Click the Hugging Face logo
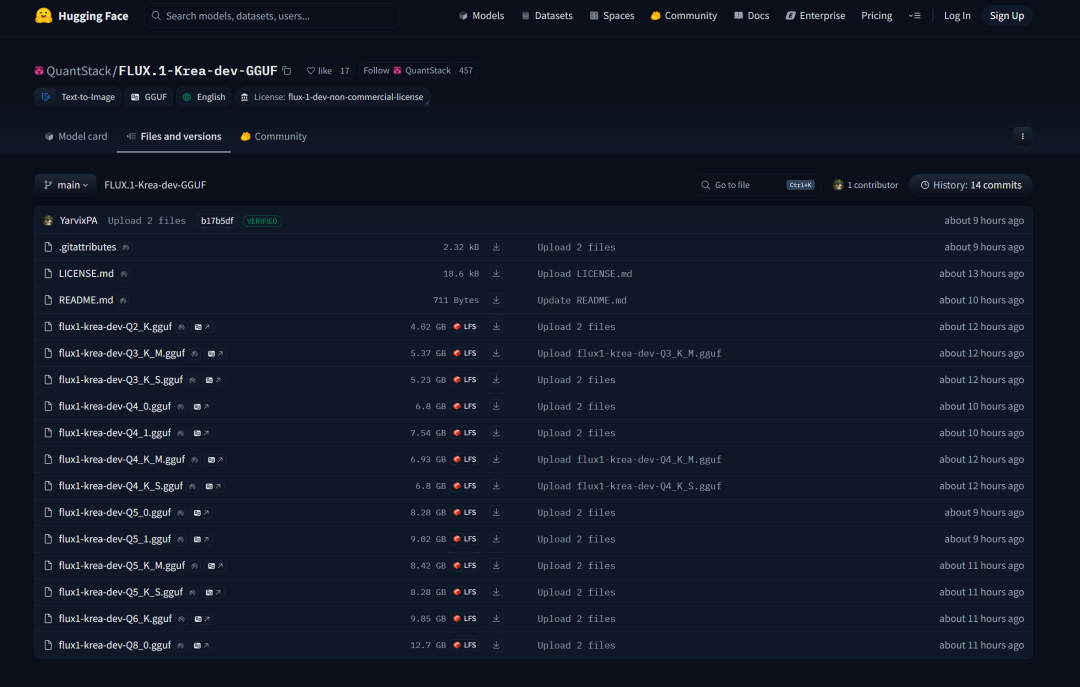Viewport: 1080px width, 687px height. (x=81, y=15)
